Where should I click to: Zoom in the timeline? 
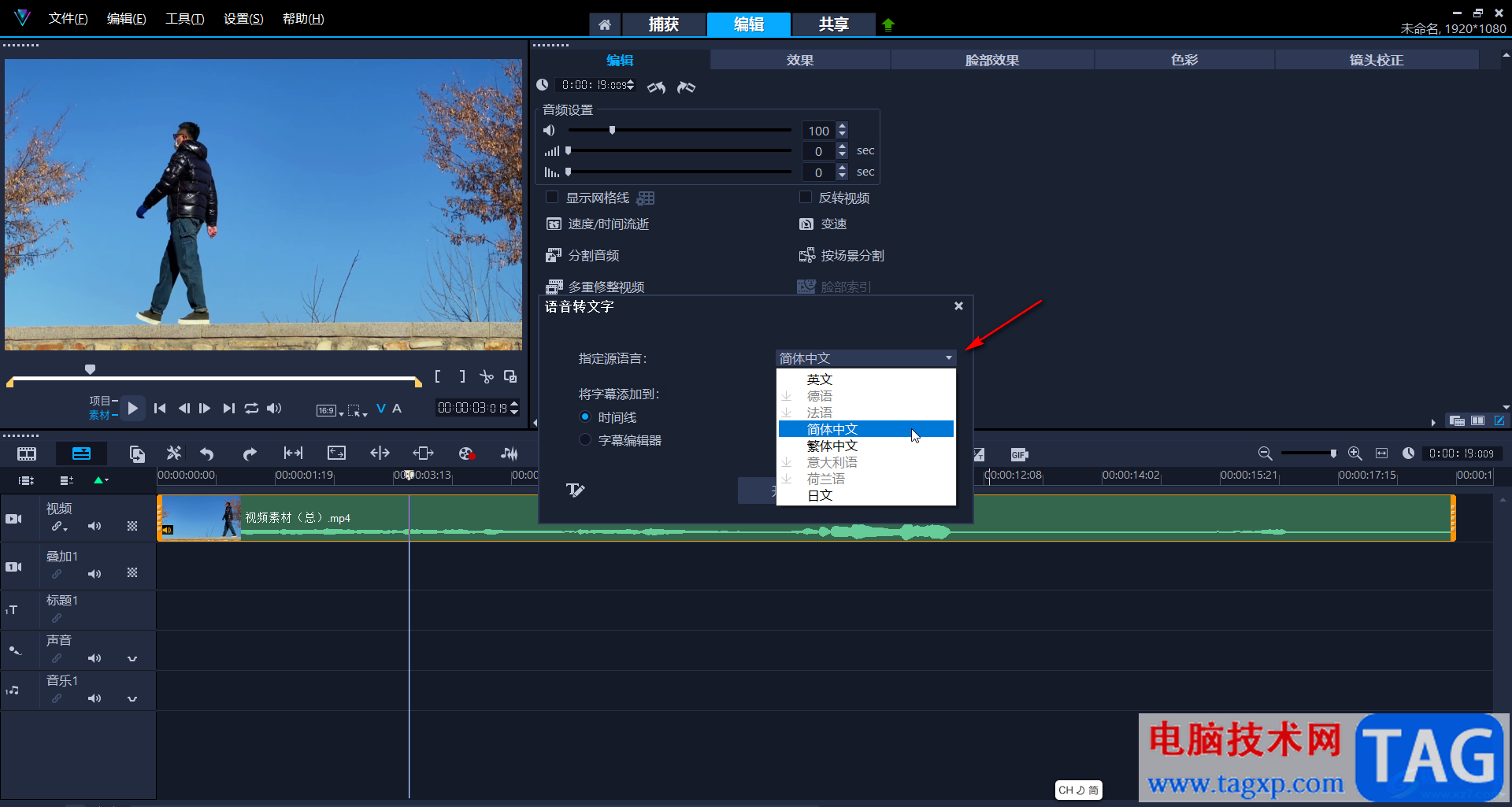pos(1355,453)
